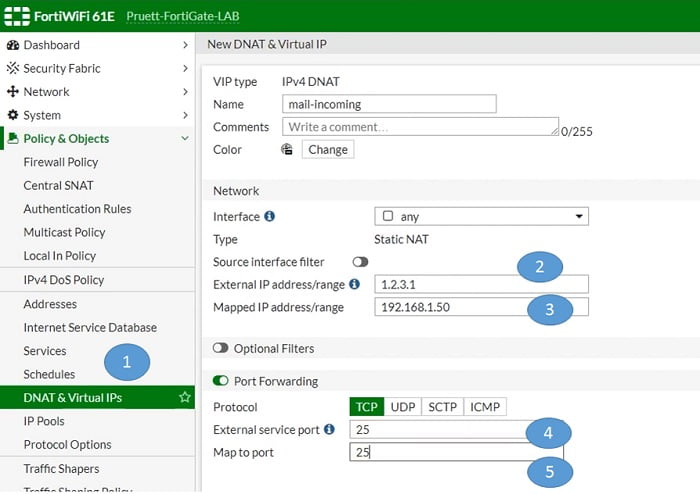Image resolution: width=700 pixels, height=494 pixels.
Task: Click the 0/255 comment counter
Action: (x=576, y=132)
